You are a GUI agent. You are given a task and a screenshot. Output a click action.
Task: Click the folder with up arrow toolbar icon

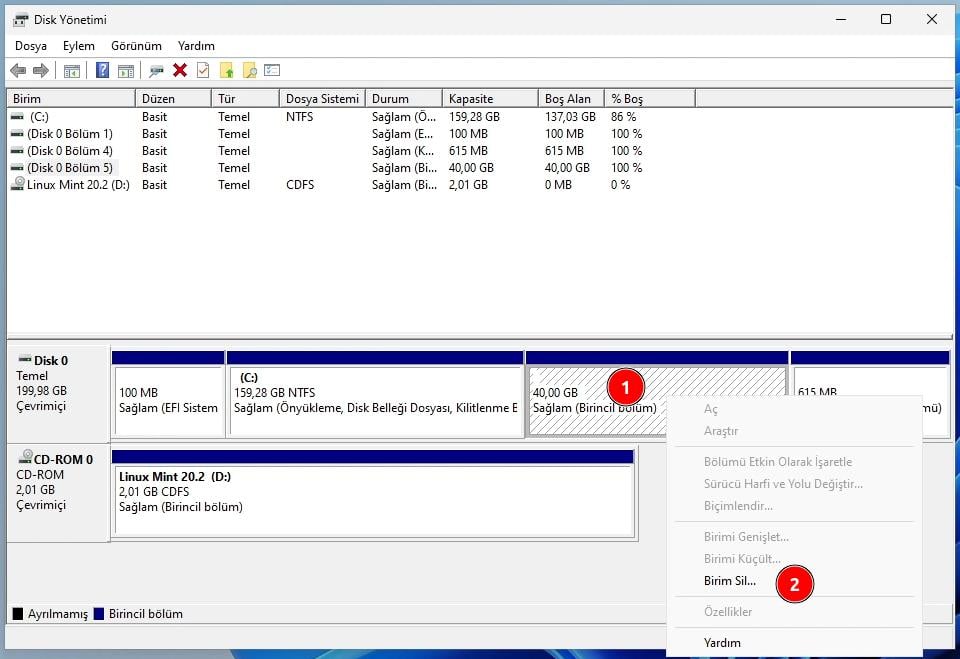click(x=227, y=70)
